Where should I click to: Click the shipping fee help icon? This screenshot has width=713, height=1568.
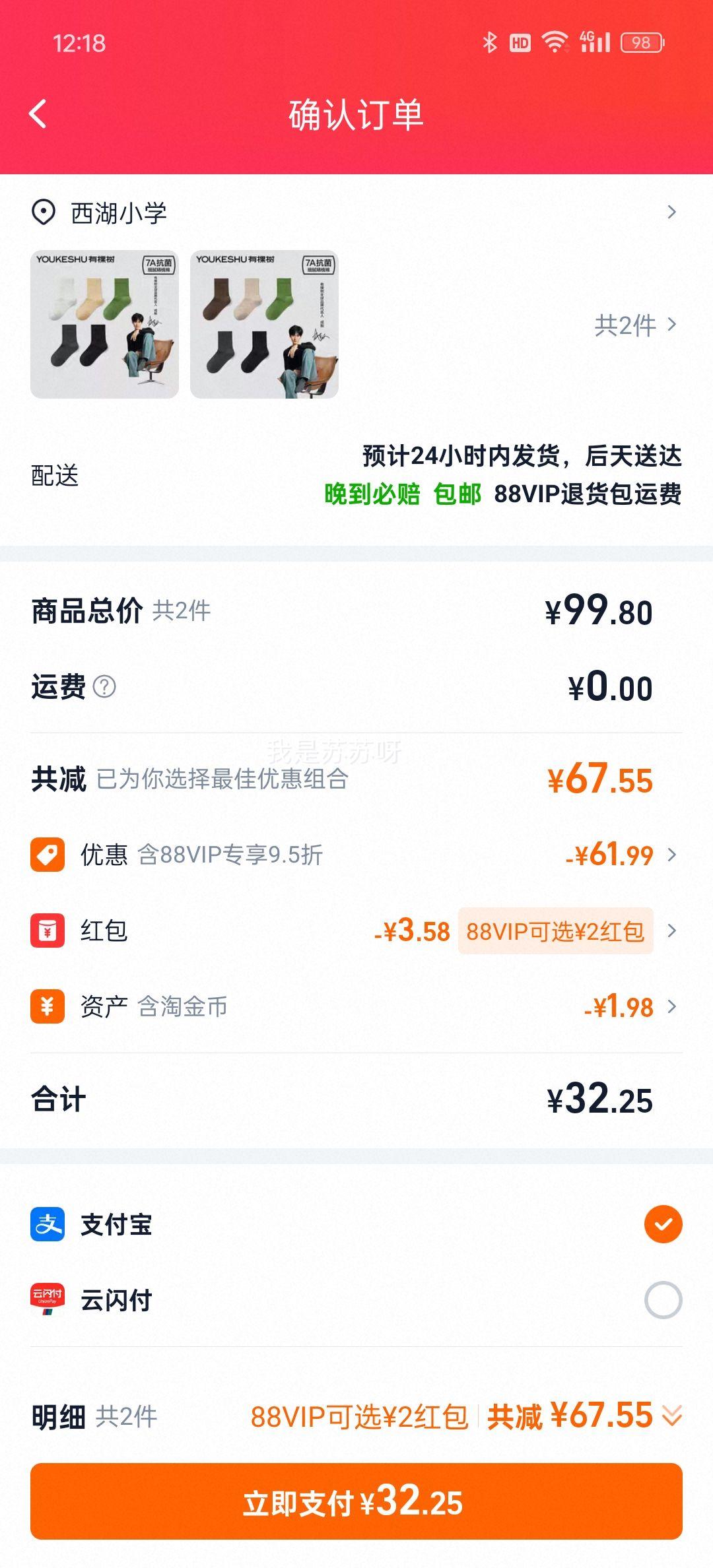tap(104, 687)
